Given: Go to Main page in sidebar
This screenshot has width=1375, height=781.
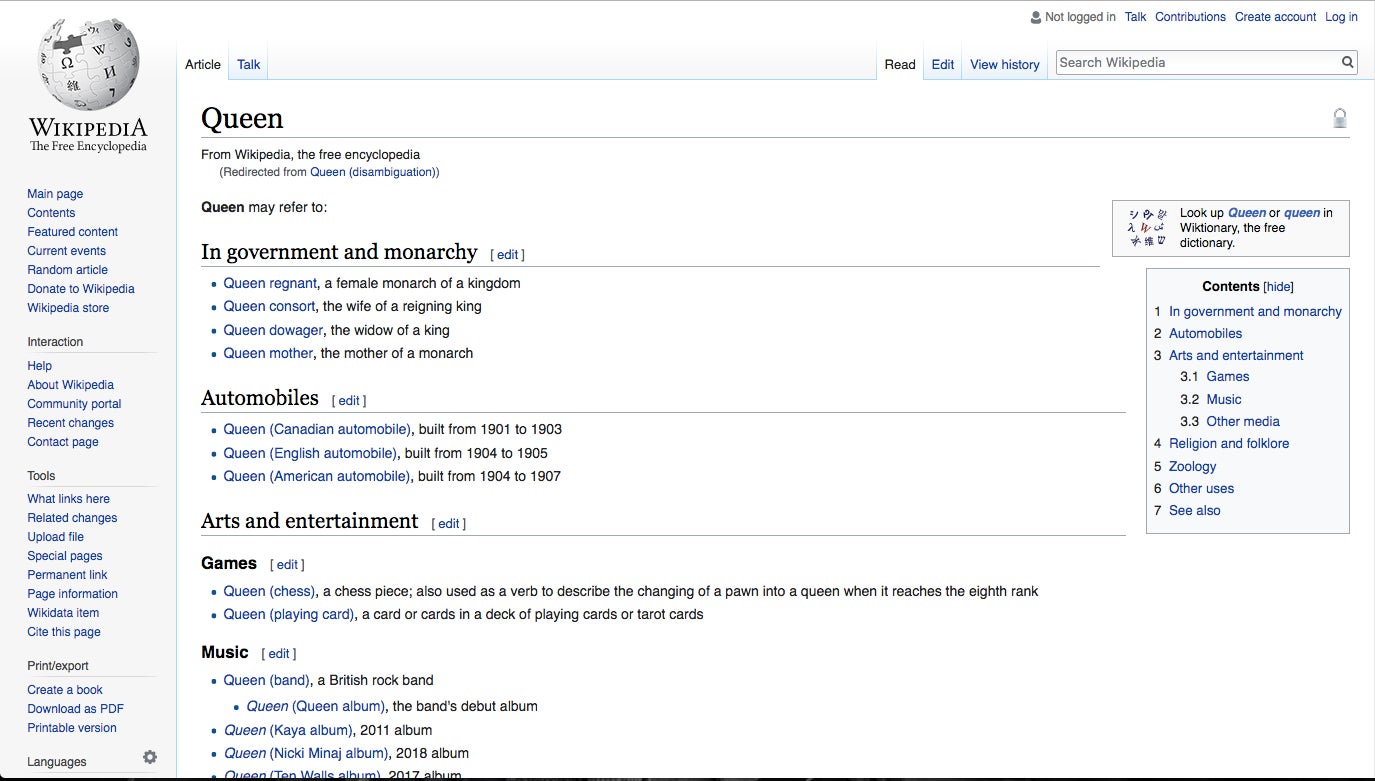Looking at the screenshot, I should click(55, 194).
